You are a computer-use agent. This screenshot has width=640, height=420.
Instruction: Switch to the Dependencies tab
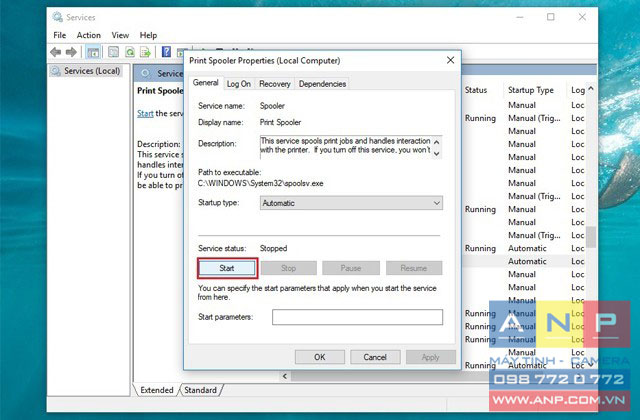click(322, 84)
